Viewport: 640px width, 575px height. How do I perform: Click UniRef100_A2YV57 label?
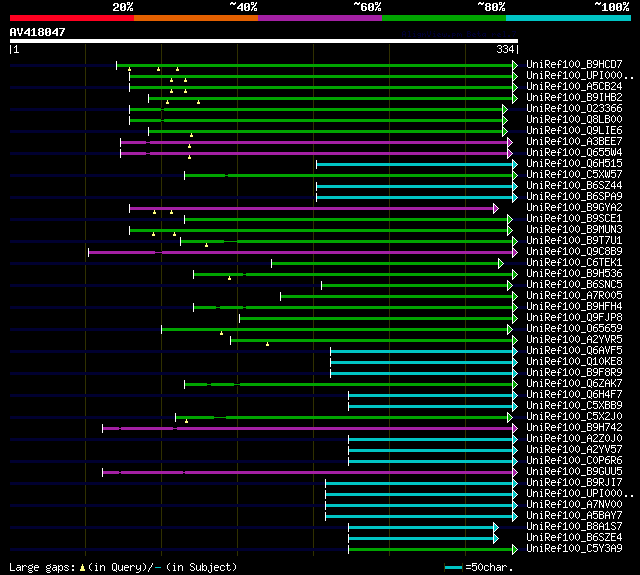point(574,450)
